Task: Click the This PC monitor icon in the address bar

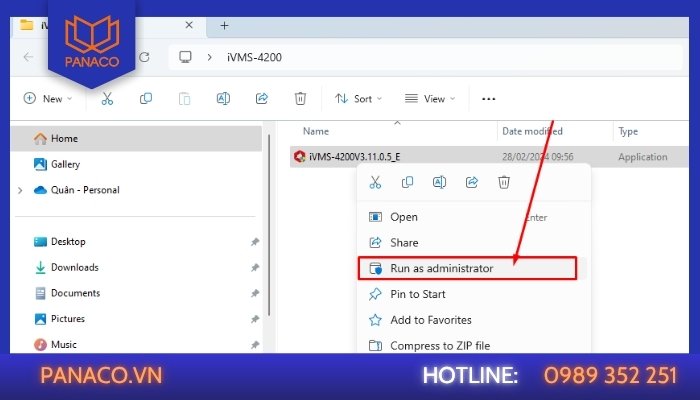Action: point(185,57)
